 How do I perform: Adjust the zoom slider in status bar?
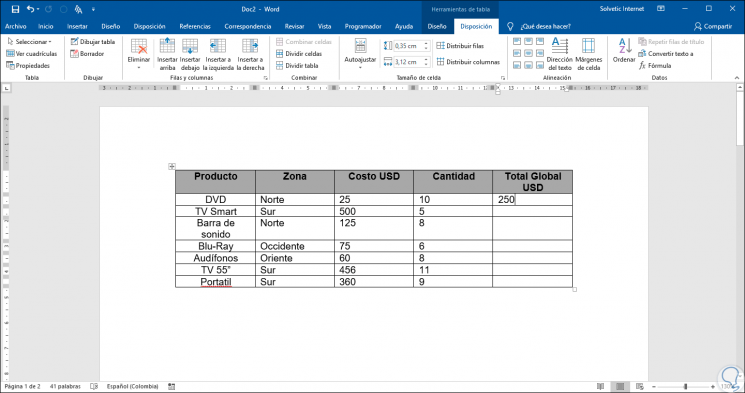click(686, 387)
